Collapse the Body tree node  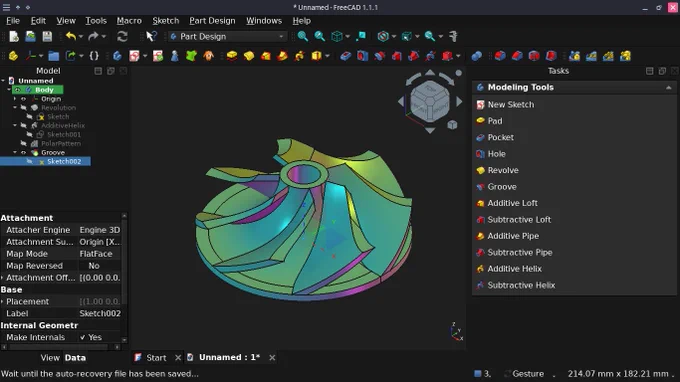click(9, 90)
